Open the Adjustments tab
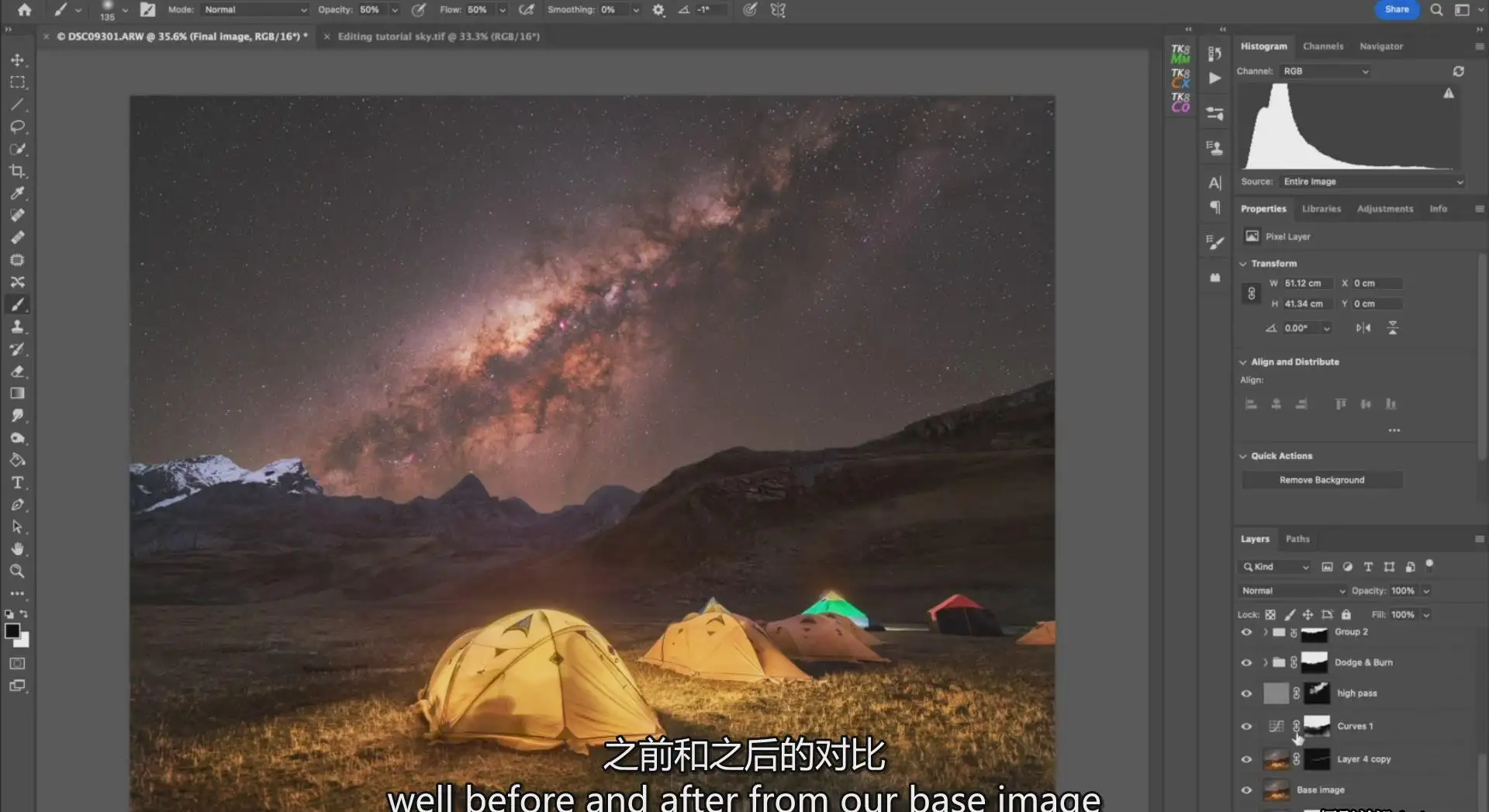This screenshot has width=1489, height=812. point(1384,209)
